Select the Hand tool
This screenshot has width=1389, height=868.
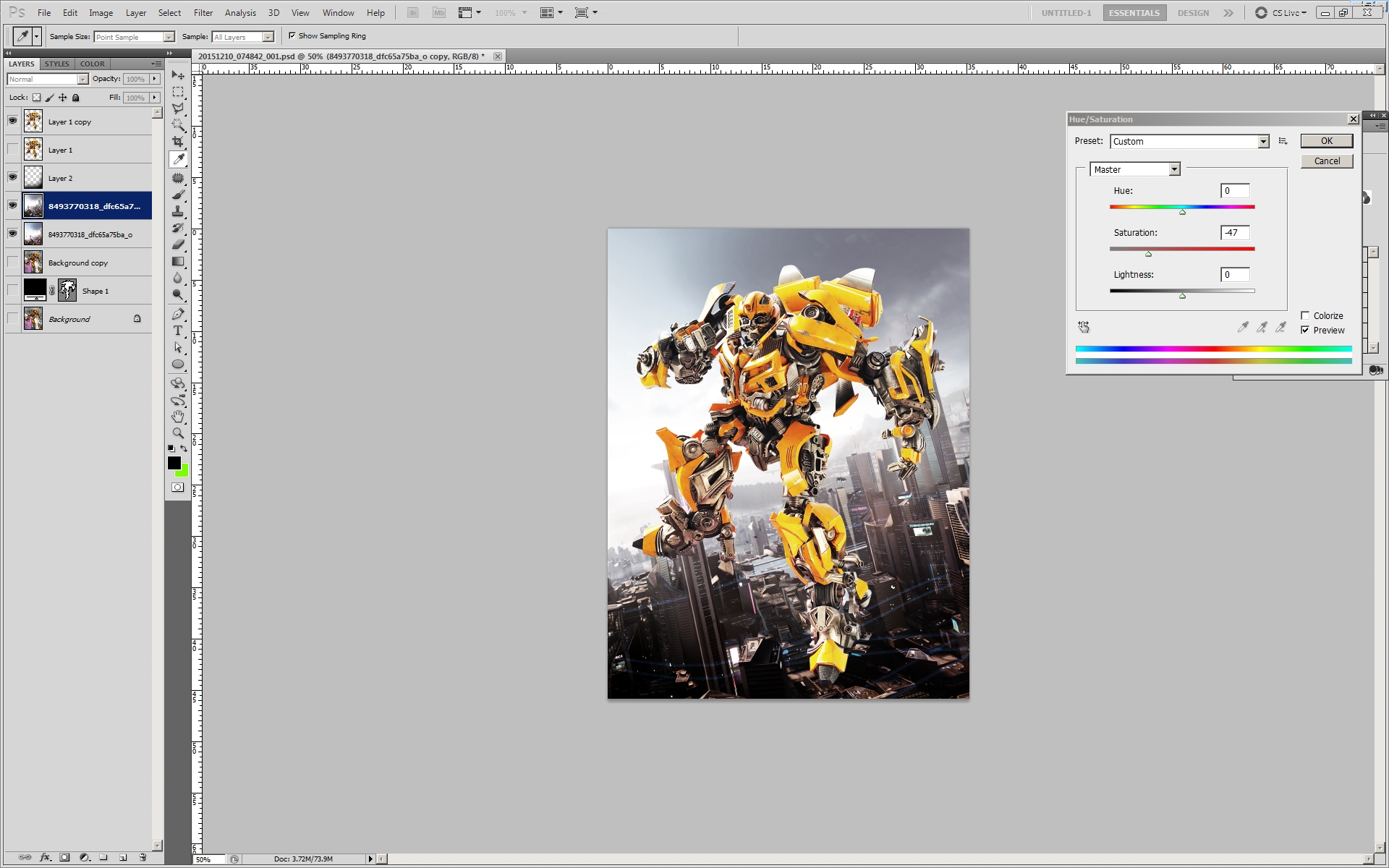click(178, 417)
